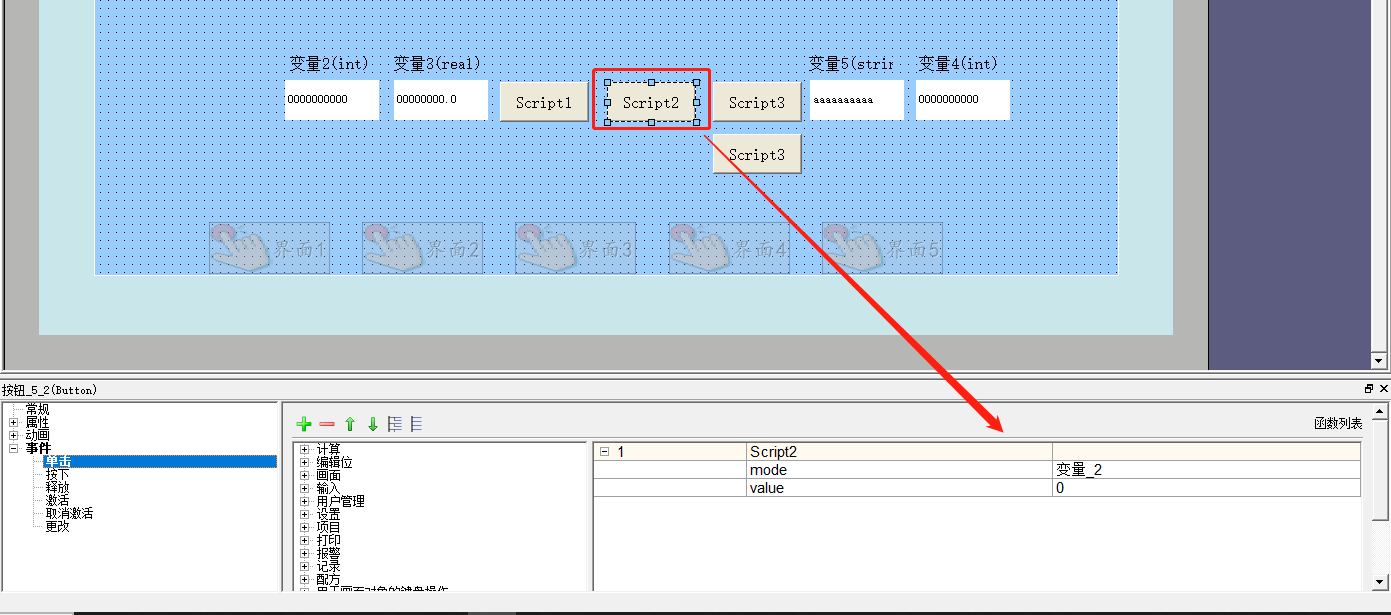
Task: Click the collapse-all tree icon in the function toolbar
Action: tap(416, 424)
